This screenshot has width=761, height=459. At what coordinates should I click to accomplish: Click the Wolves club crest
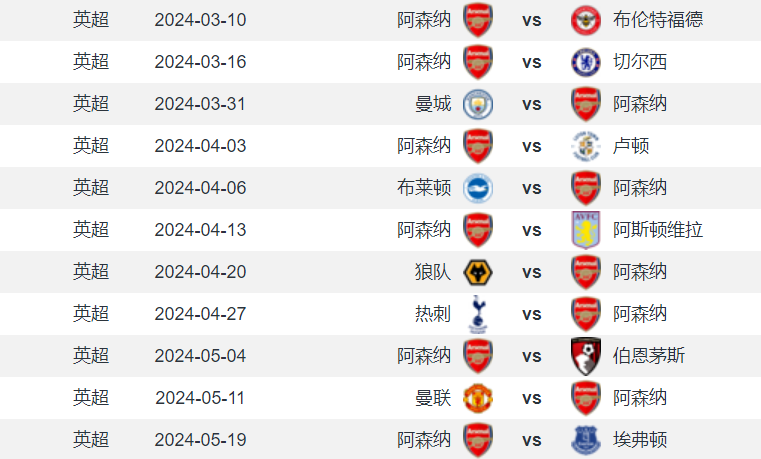tap(478, 272)
